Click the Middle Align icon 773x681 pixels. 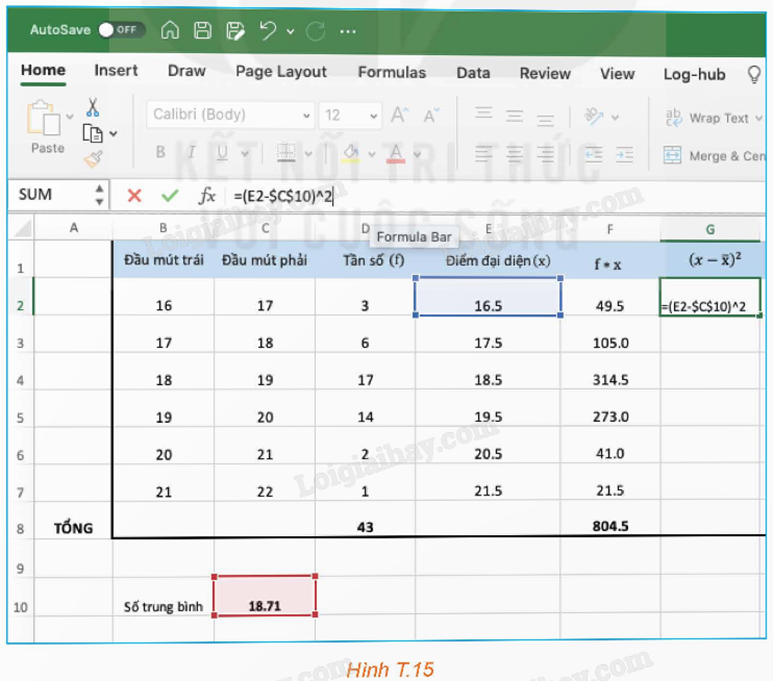514,115
